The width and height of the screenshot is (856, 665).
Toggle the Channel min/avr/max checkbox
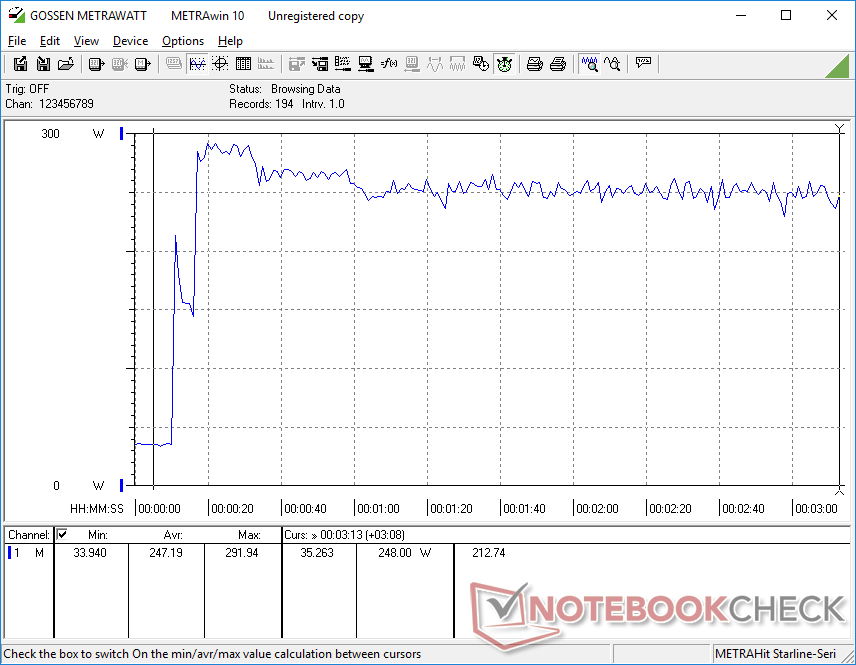pos(62,534)
